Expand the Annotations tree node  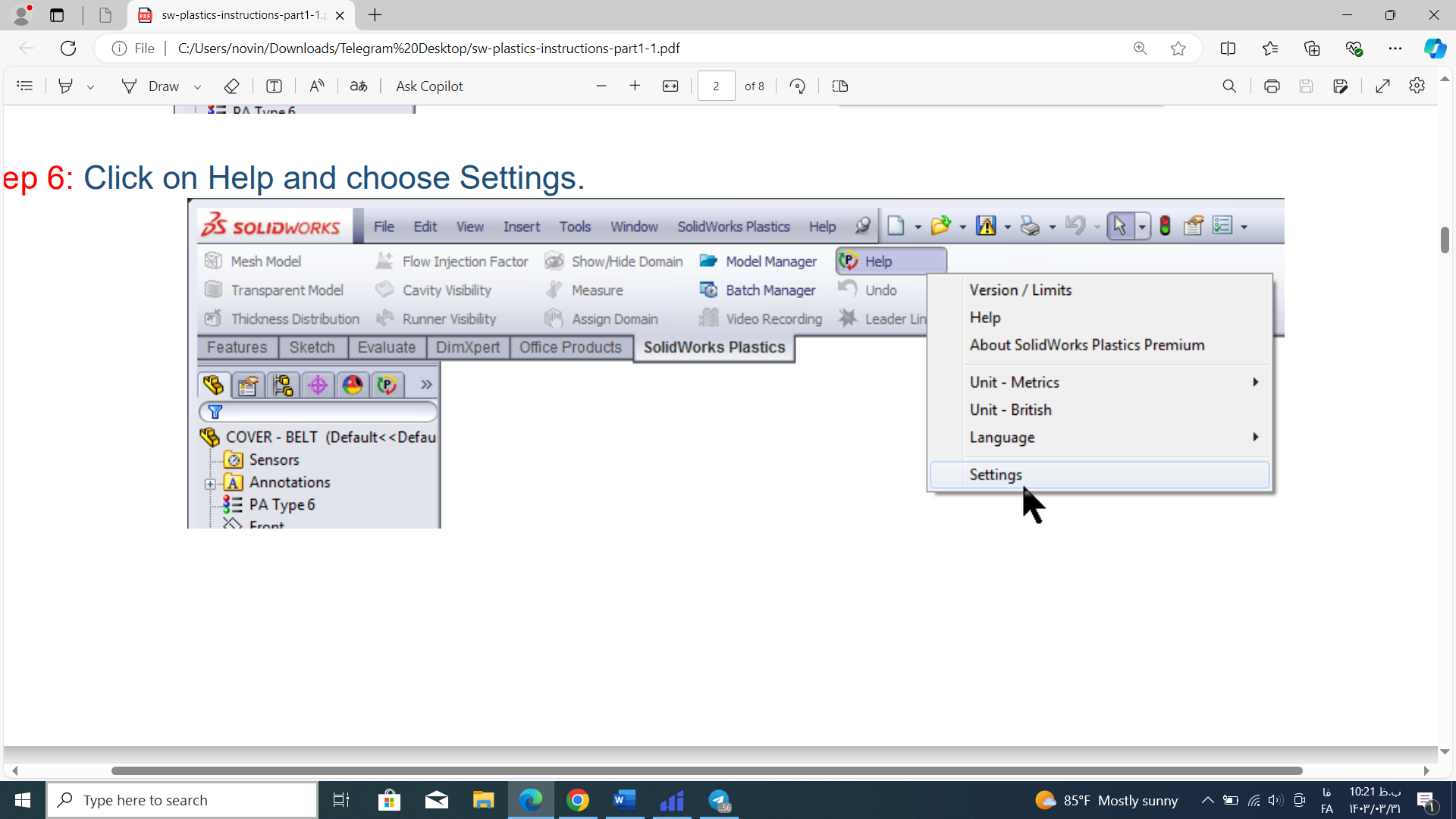coord(210,484)
